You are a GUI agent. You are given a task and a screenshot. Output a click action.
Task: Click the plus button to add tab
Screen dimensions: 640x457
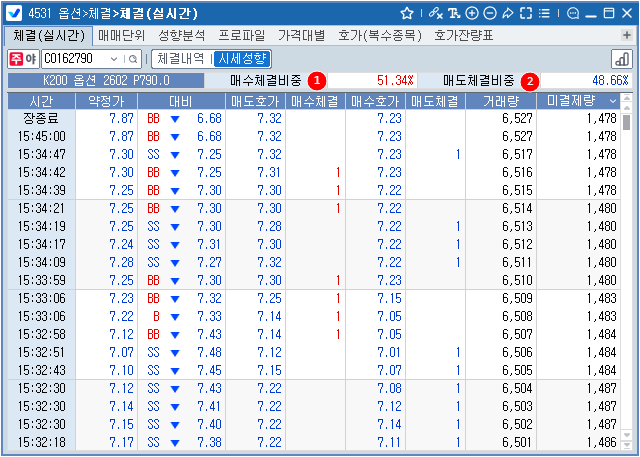click(x=626, y=36)
